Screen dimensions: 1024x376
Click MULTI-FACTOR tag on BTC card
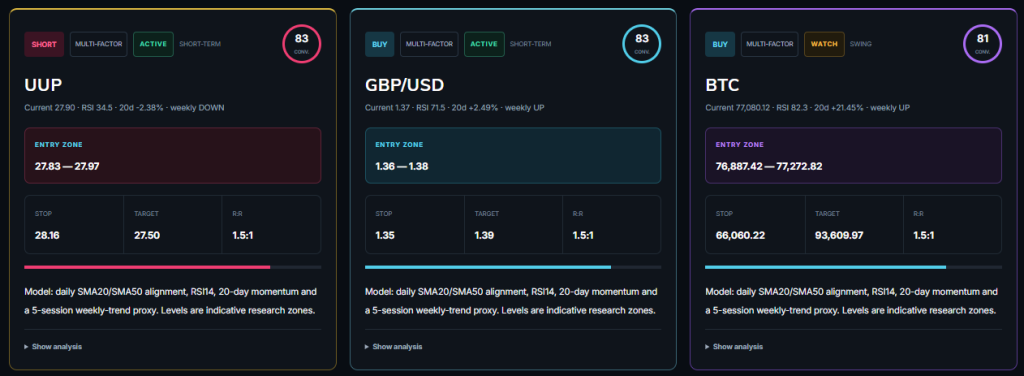click(770, 44)
